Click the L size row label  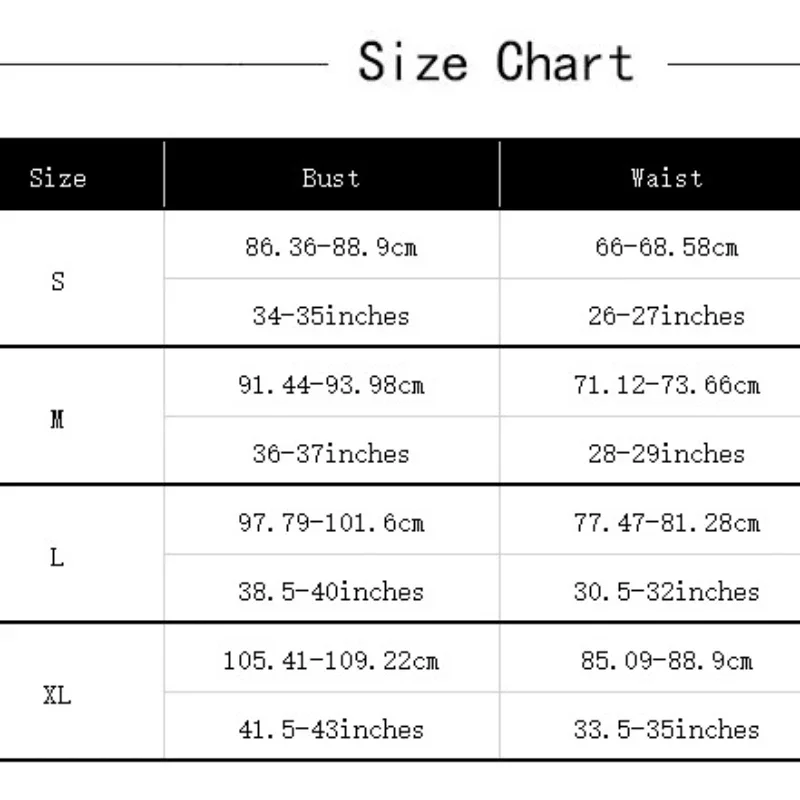(x=57, y=557)
